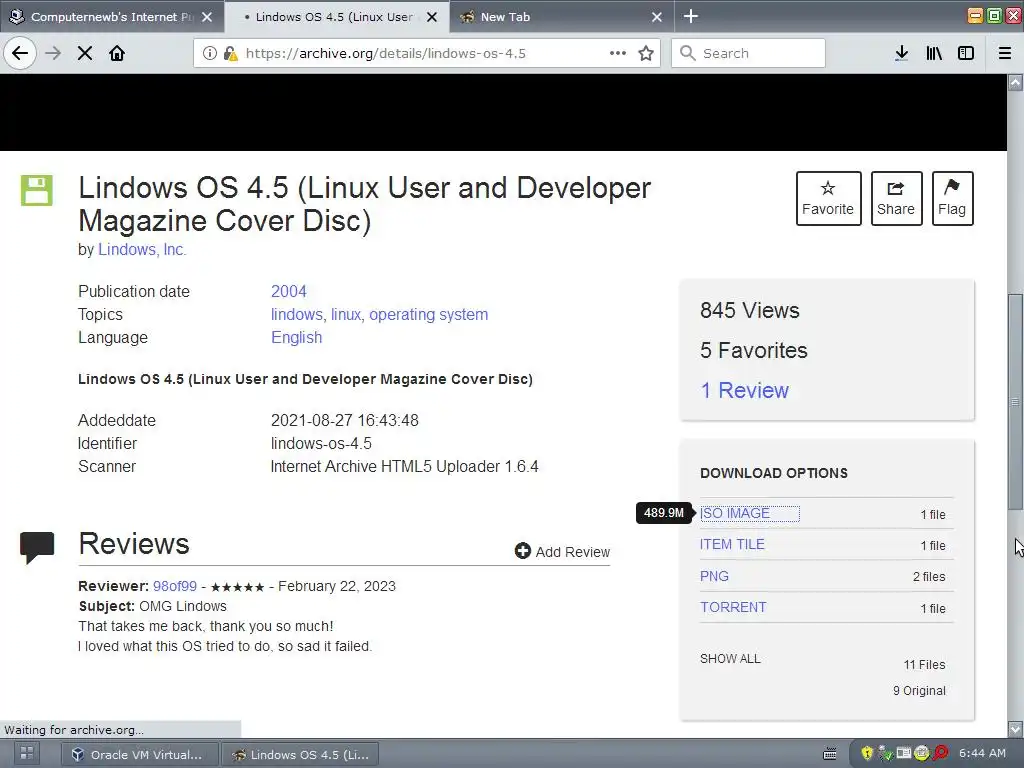Open the operating system topic link
Screen dimensions: 1024x768
(428, 314)
